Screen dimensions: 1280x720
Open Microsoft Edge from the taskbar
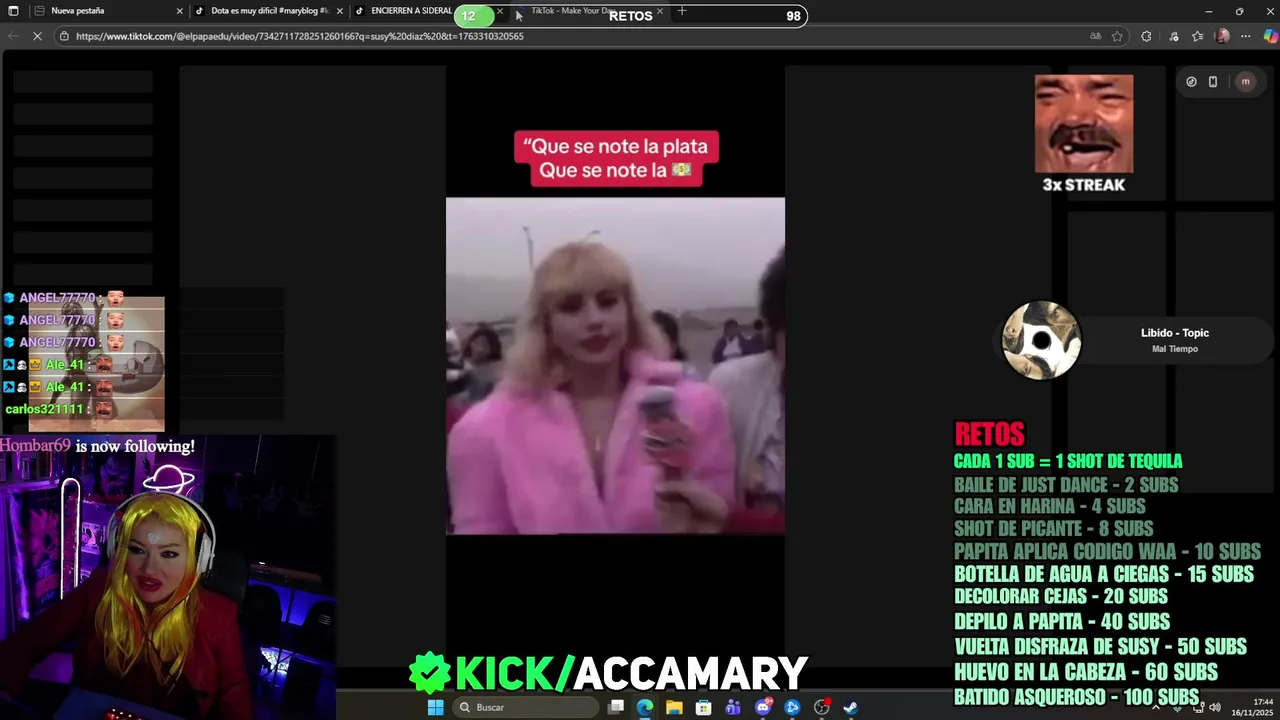coord(645,707)
